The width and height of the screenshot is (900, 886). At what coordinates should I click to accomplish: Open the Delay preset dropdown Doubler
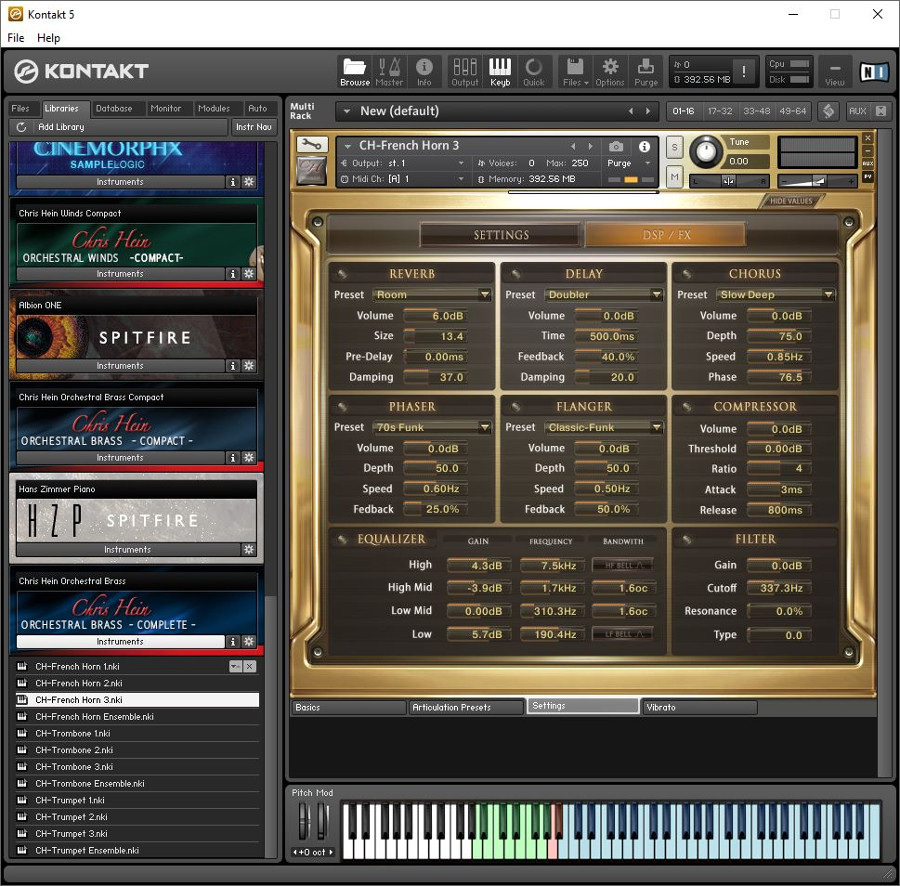pyautogui.click(x=603, y=294)
